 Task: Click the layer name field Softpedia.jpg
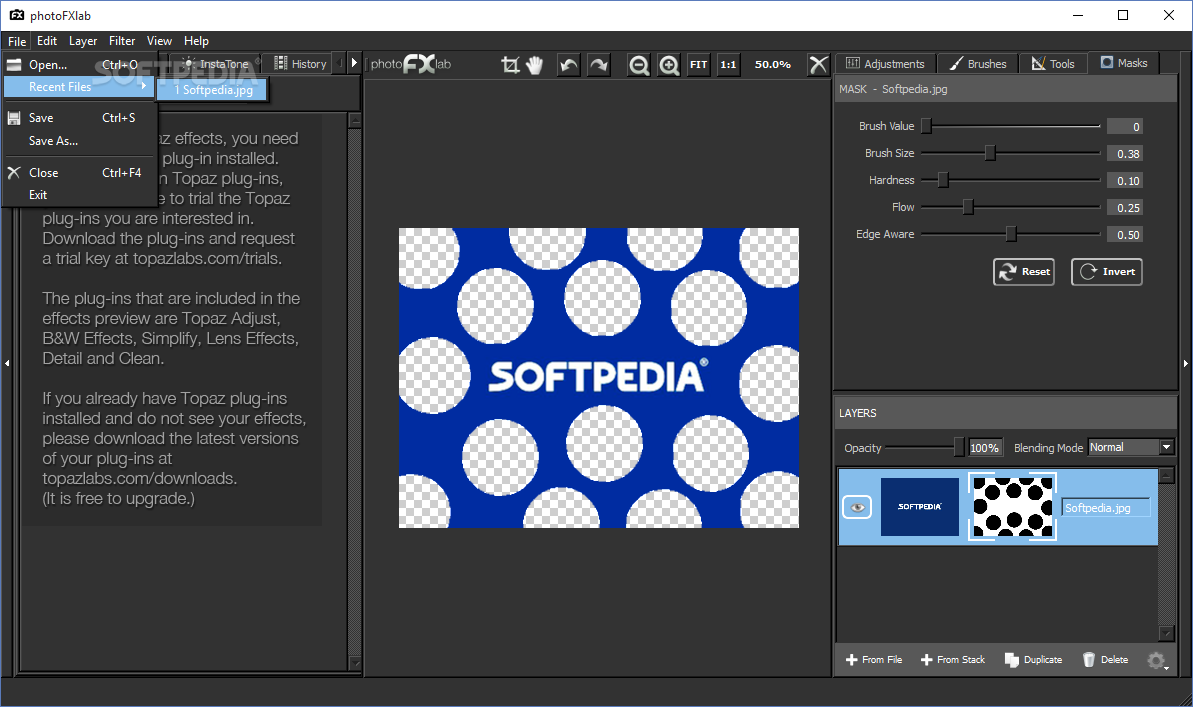pos(1106,508)
